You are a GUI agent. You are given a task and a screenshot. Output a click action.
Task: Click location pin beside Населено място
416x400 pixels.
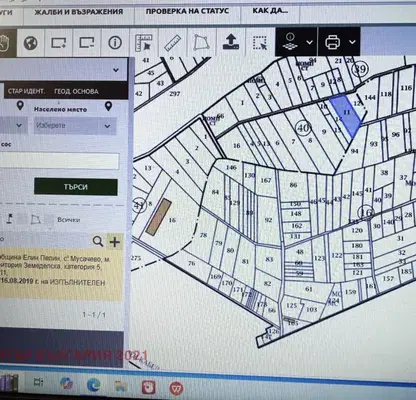108,106
